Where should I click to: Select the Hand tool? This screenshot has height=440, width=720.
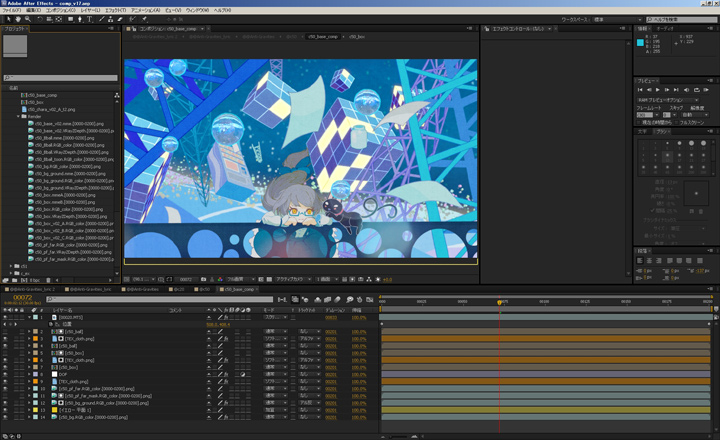tap(18, 19)
